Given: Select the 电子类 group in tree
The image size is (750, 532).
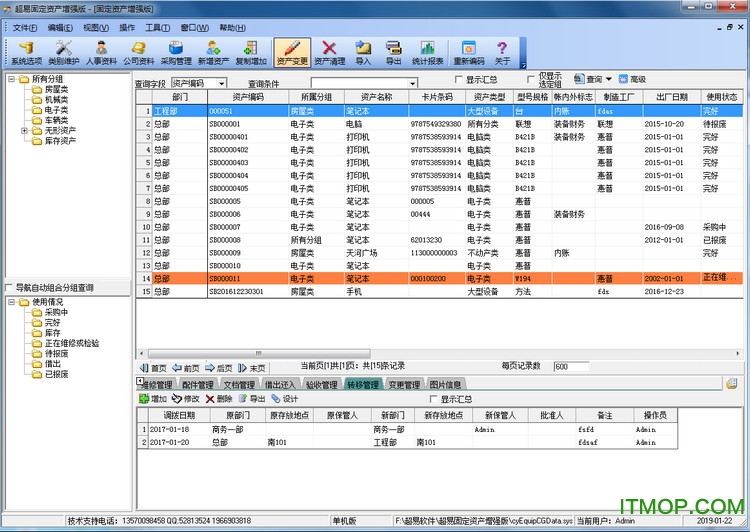Looking at the screenshot, I should click(56, 110).
